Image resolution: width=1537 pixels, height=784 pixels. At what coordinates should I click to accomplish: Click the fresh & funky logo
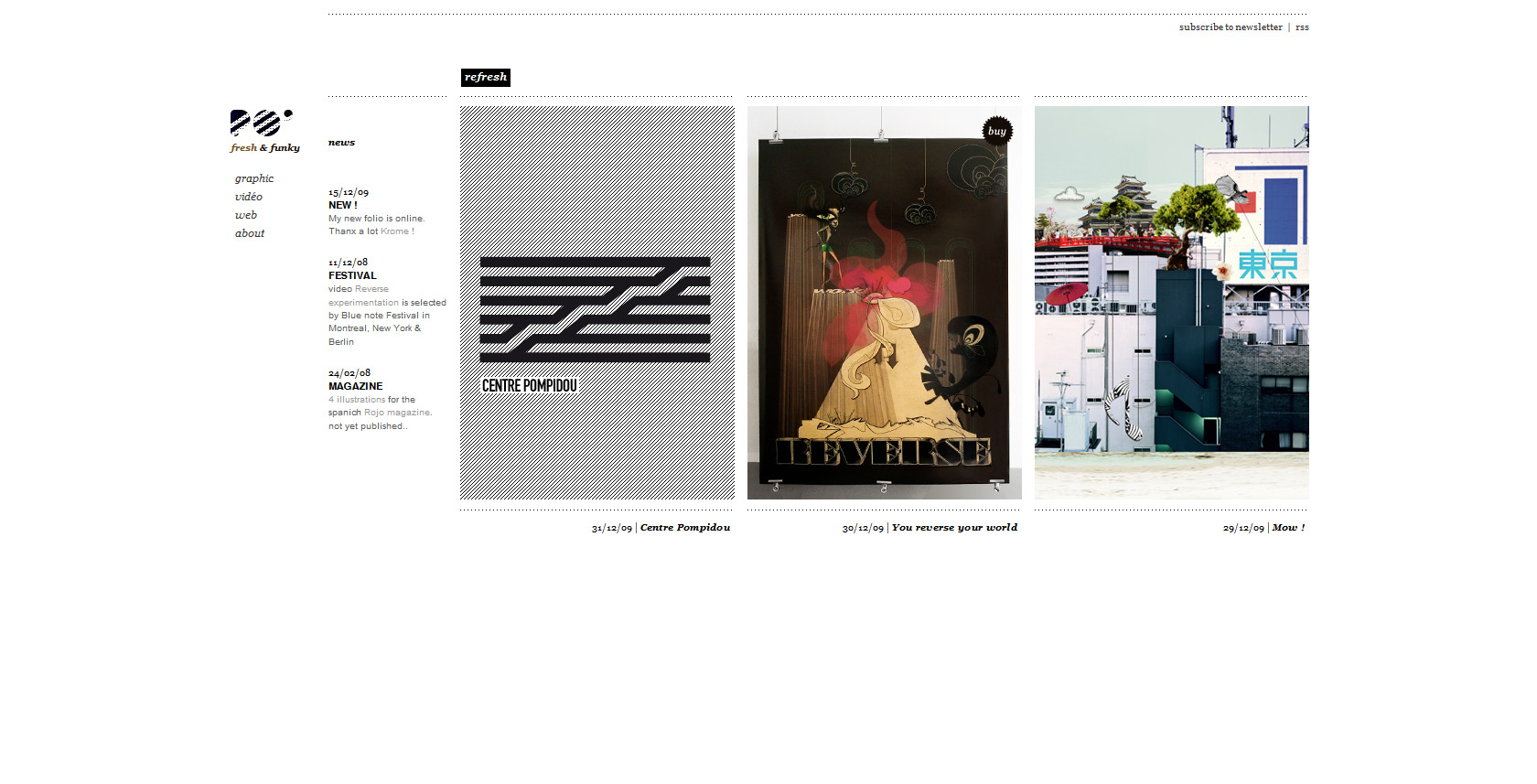[263, 131]
